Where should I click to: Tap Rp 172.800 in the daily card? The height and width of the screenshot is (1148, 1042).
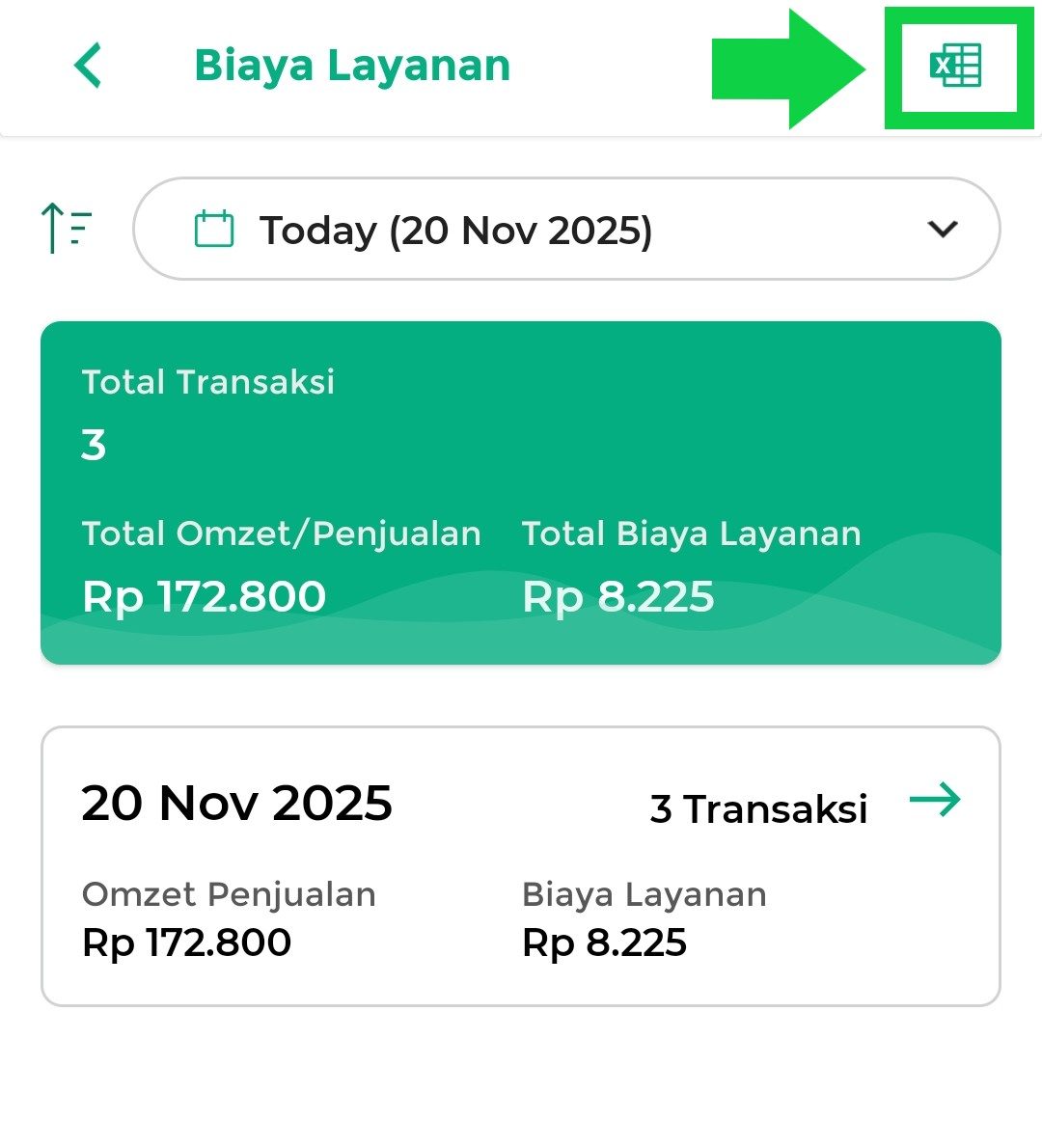187,943
